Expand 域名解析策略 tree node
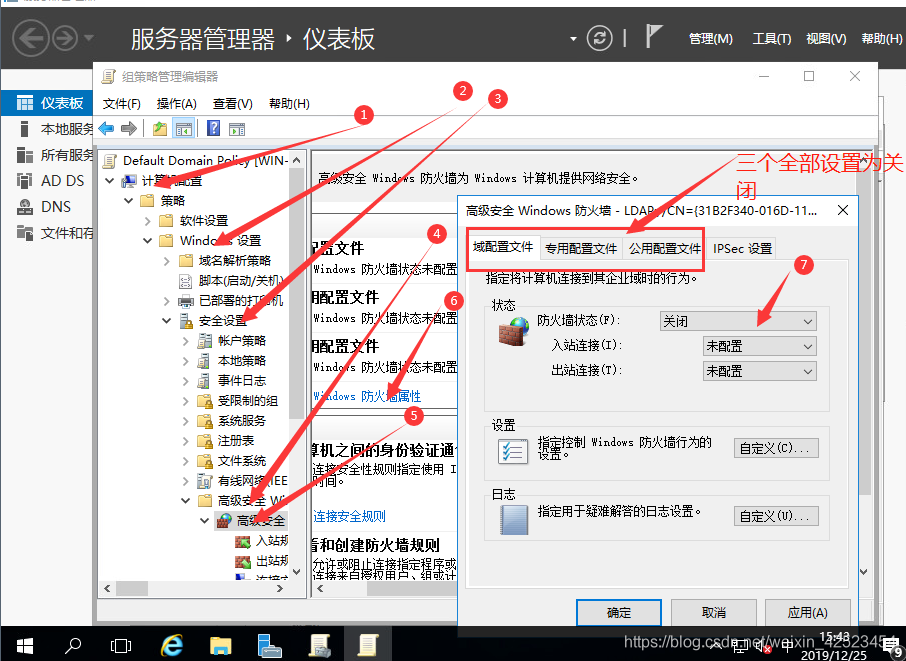Screen dimensions: 906x661 (166, 261)
